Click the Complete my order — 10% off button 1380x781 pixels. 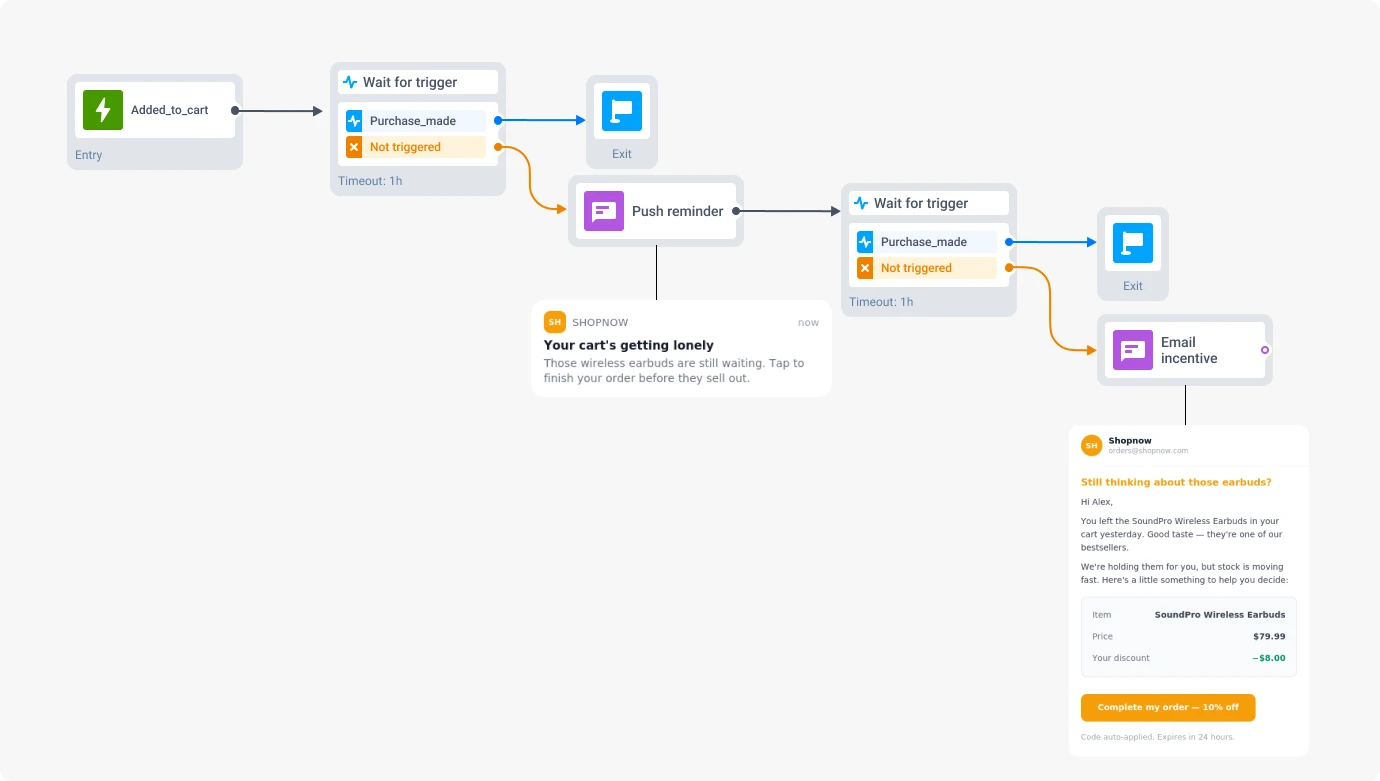[1167, 707]
